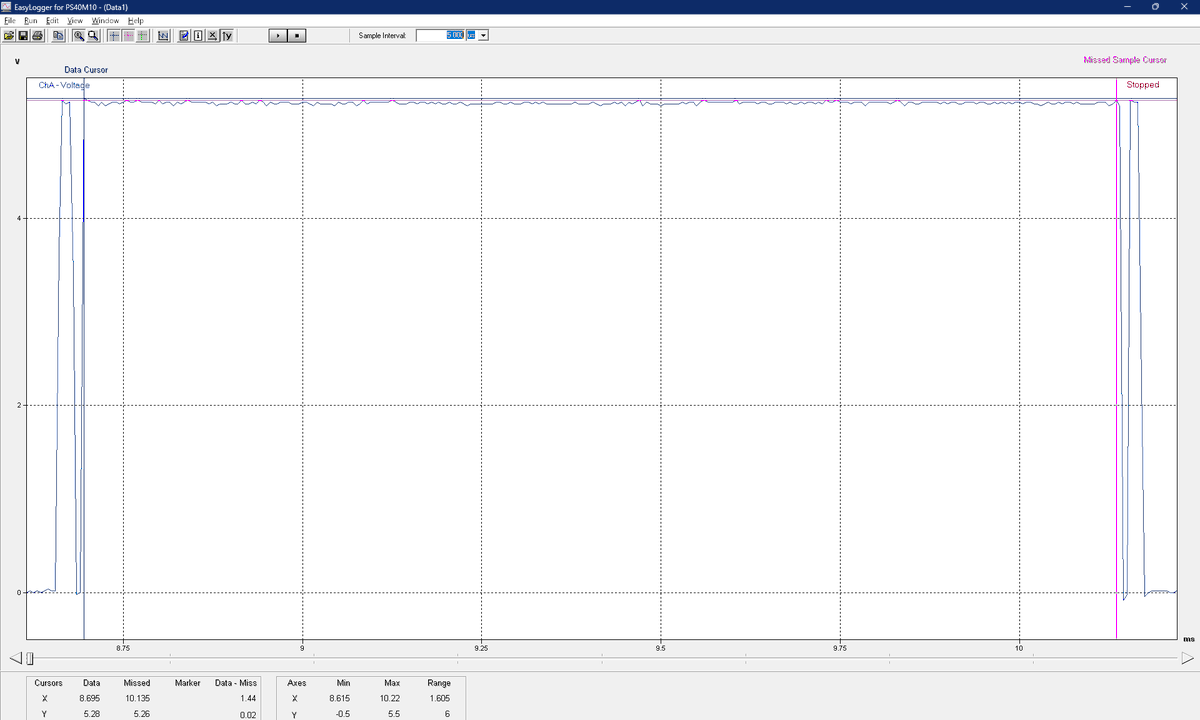The image size is (1200, 720).
Task: Click the Marker column header
Action: (187, 683)
